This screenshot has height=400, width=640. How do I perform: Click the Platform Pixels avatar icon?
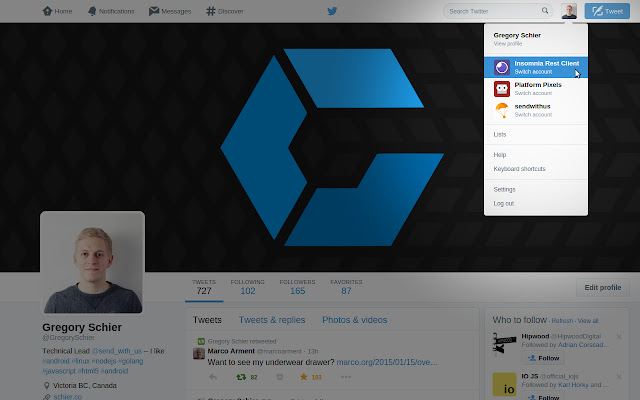tap(502, 89)
